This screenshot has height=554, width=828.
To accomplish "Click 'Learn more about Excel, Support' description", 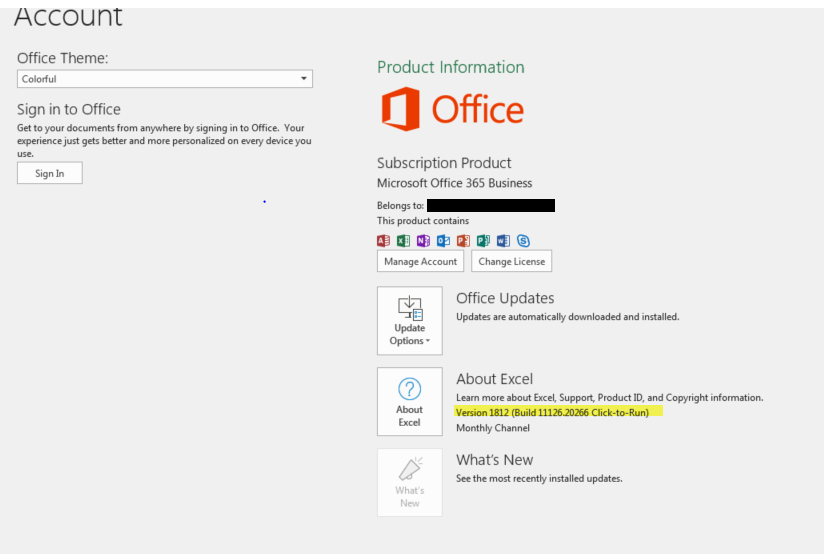I will [610, 398].
